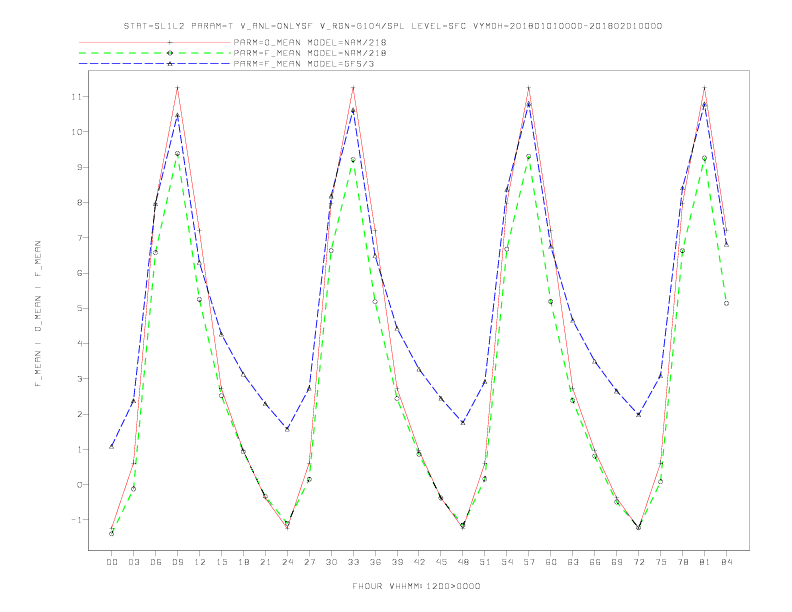Click x-axis forecast hour label 45

point(441,562)
